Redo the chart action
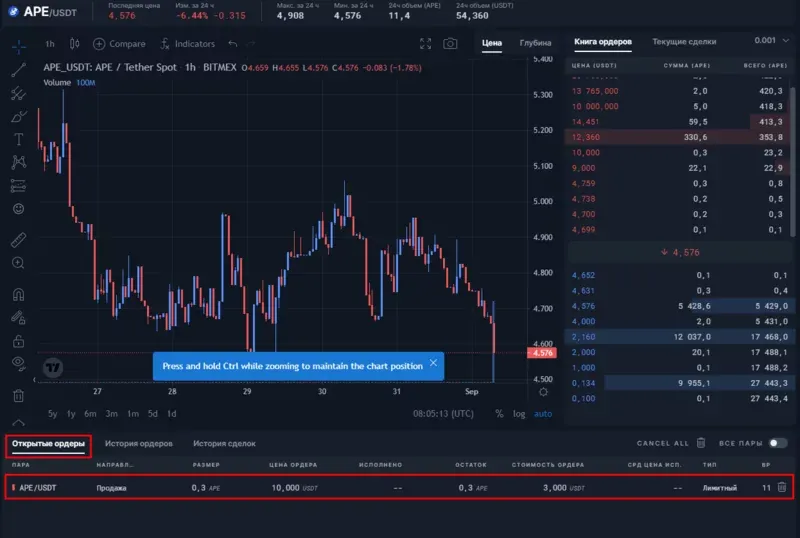Screen dimensions: 800x538 coord(251,44)
